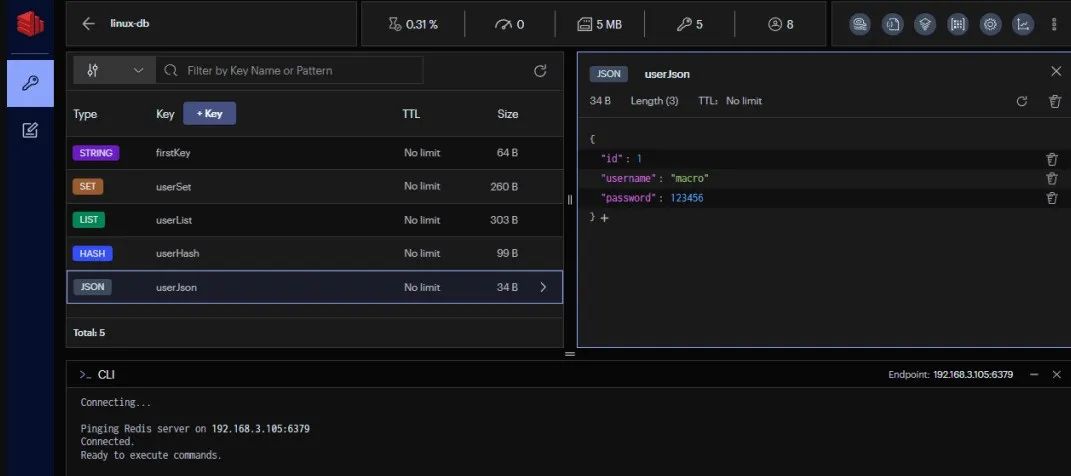
Task: Click the connected clients stat showing 8
Action: click(781, 25)
